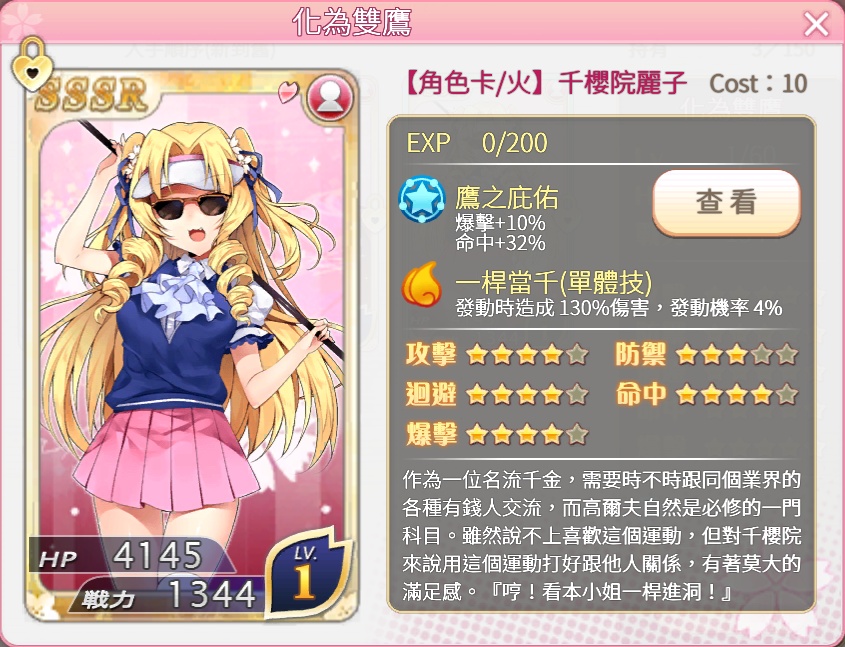The width and height of the screenshot is (845, 647).
Task: Open details with the 查看 button
Action: click(x=726, y=203)
